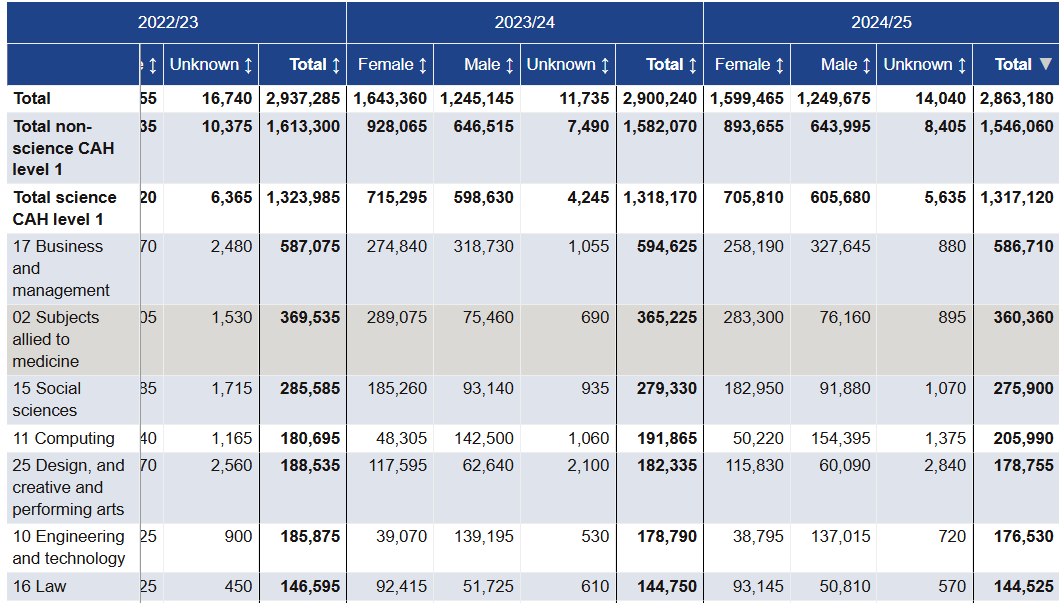Screen dimensions: 1059x603
Task: Select the '17 Business and management' row label
Action: [x=61, y=268]
